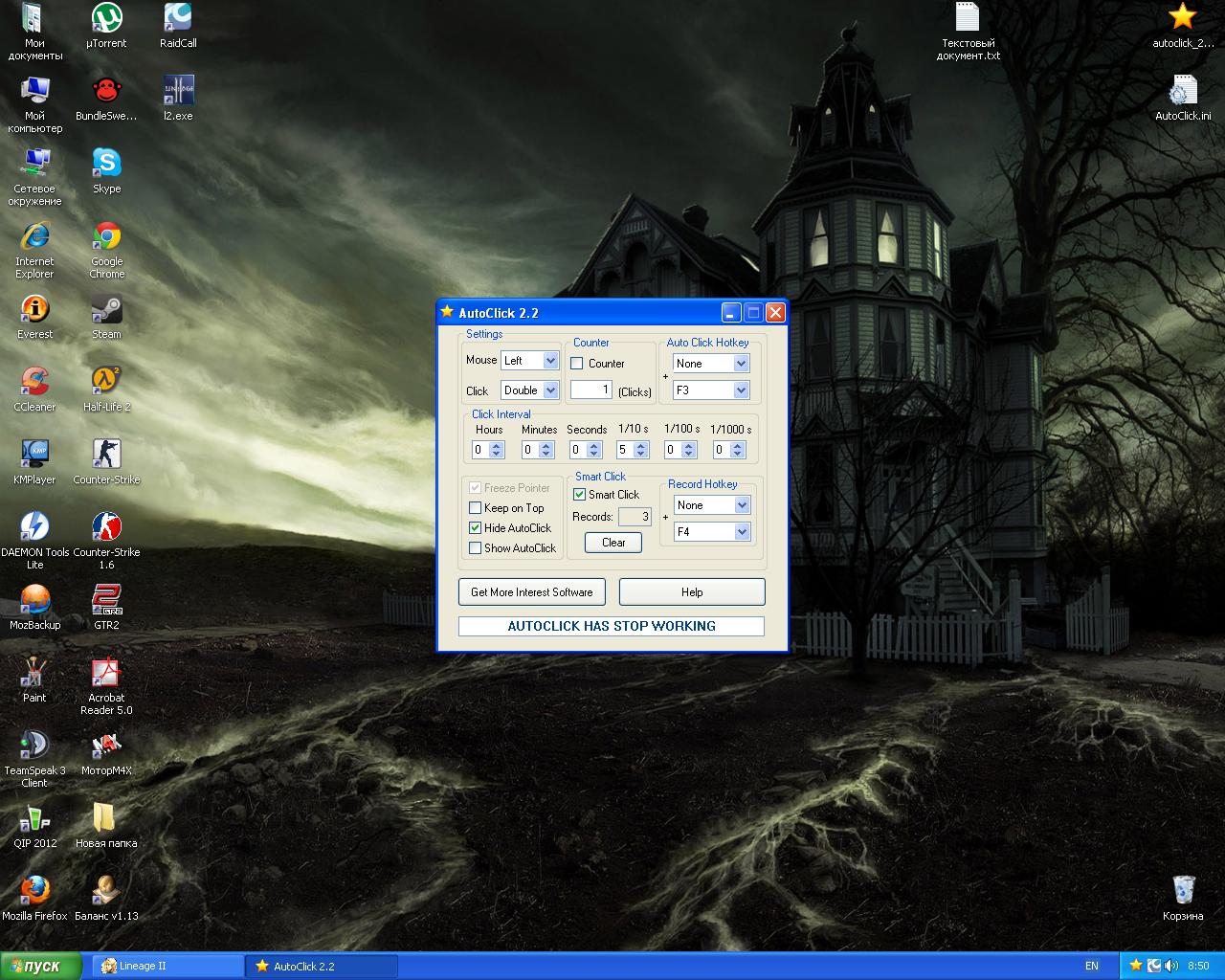Uncheck the Smart Click checkbox
The image size is (1225, 980).
tap(579, 495)
